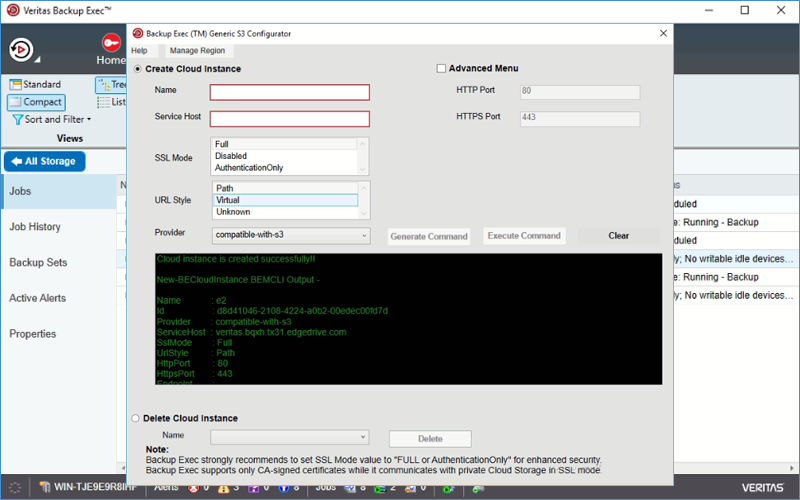Click the horizontal scrollbar left arrow in main window
800x500 pixels.
[x=122, y=468]
